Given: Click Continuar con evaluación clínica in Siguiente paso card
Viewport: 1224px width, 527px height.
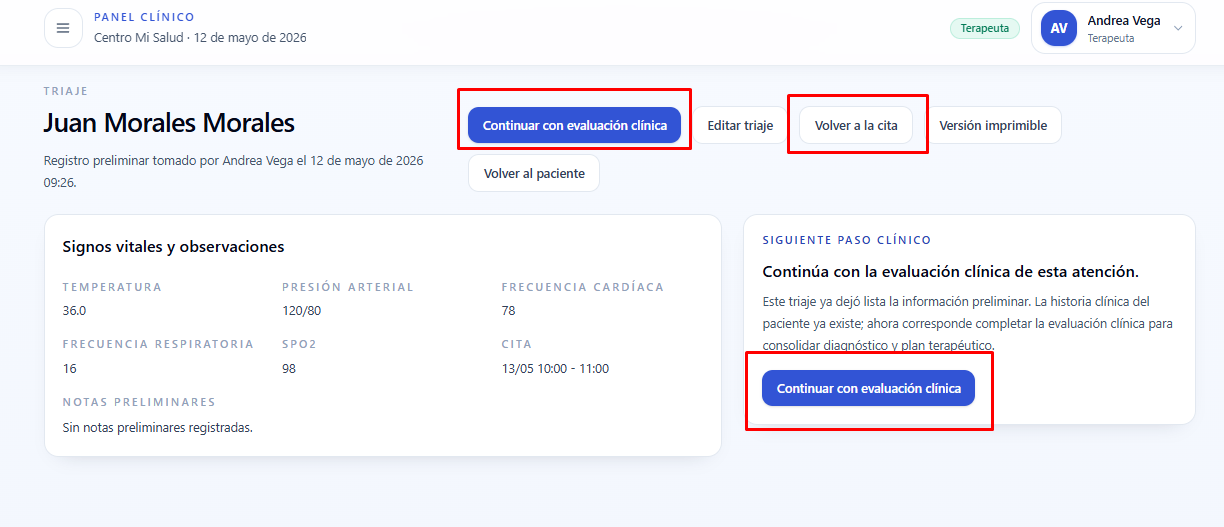Looking at the screenshot, I should [x=869, y=388].
